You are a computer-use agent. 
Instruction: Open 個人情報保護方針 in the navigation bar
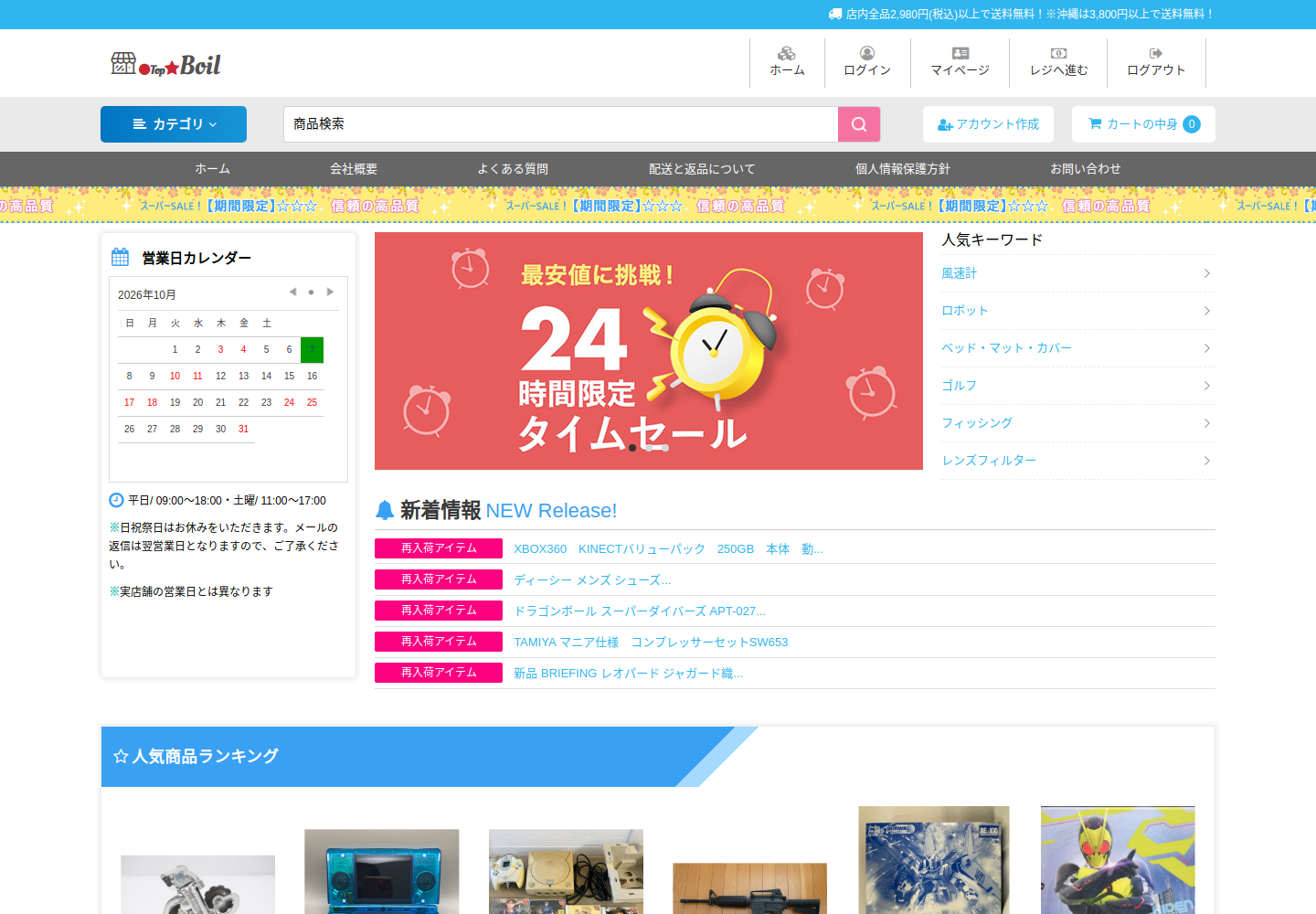(902, 169)
